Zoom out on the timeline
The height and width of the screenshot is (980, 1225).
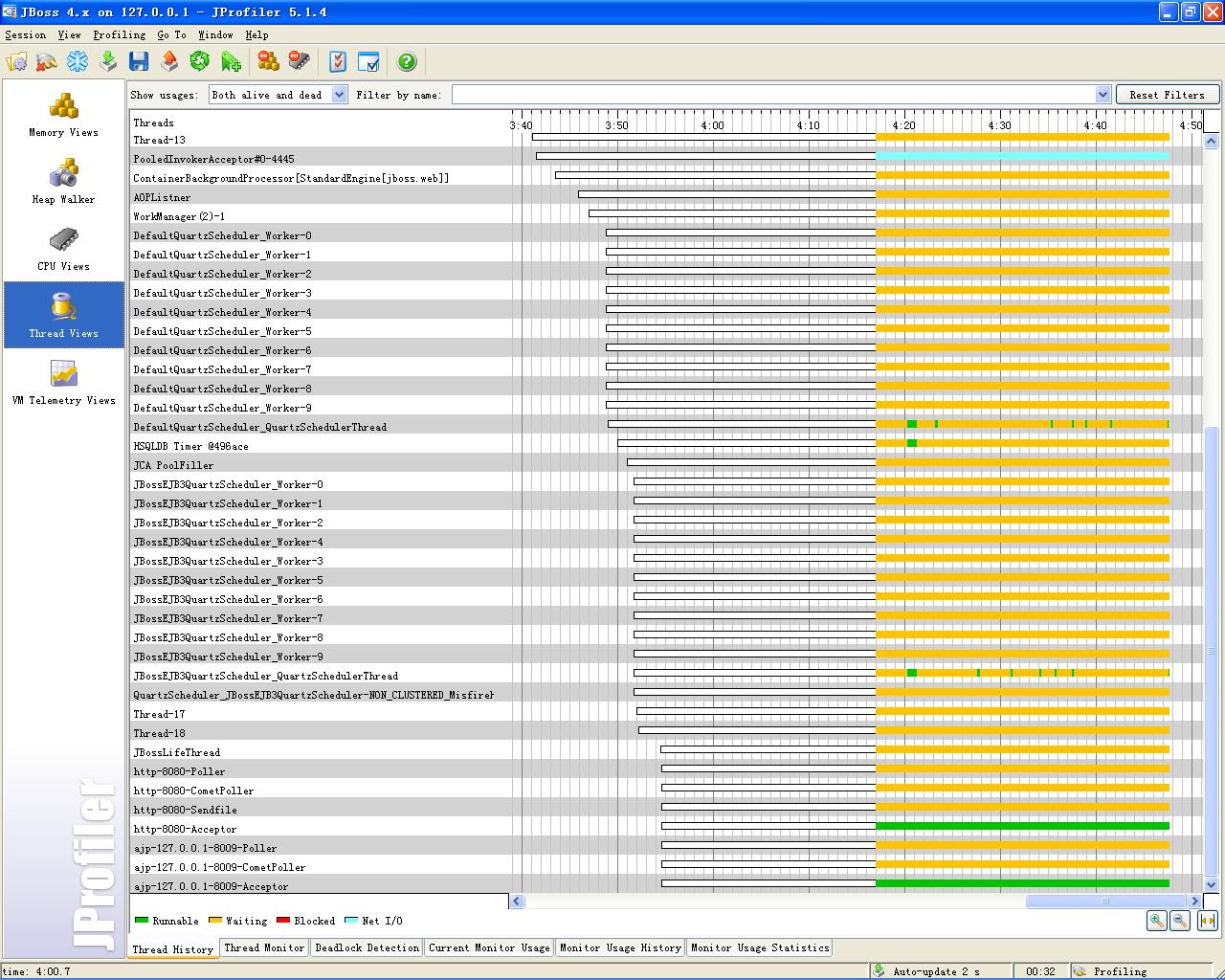click(1180, 921)
